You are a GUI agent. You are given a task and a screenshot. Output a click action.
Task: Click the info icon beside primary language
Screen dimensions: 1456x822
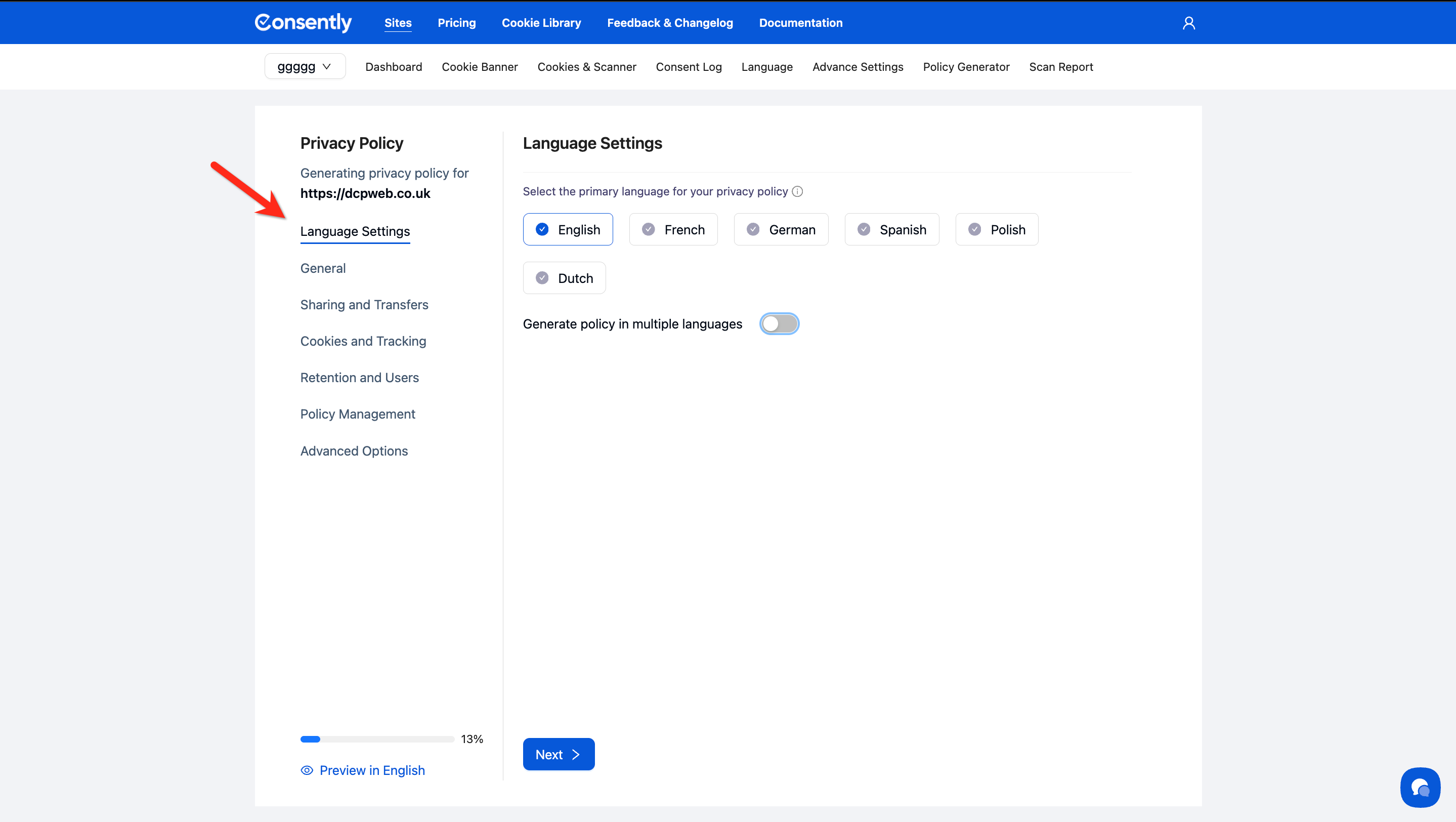click(797, 192)
